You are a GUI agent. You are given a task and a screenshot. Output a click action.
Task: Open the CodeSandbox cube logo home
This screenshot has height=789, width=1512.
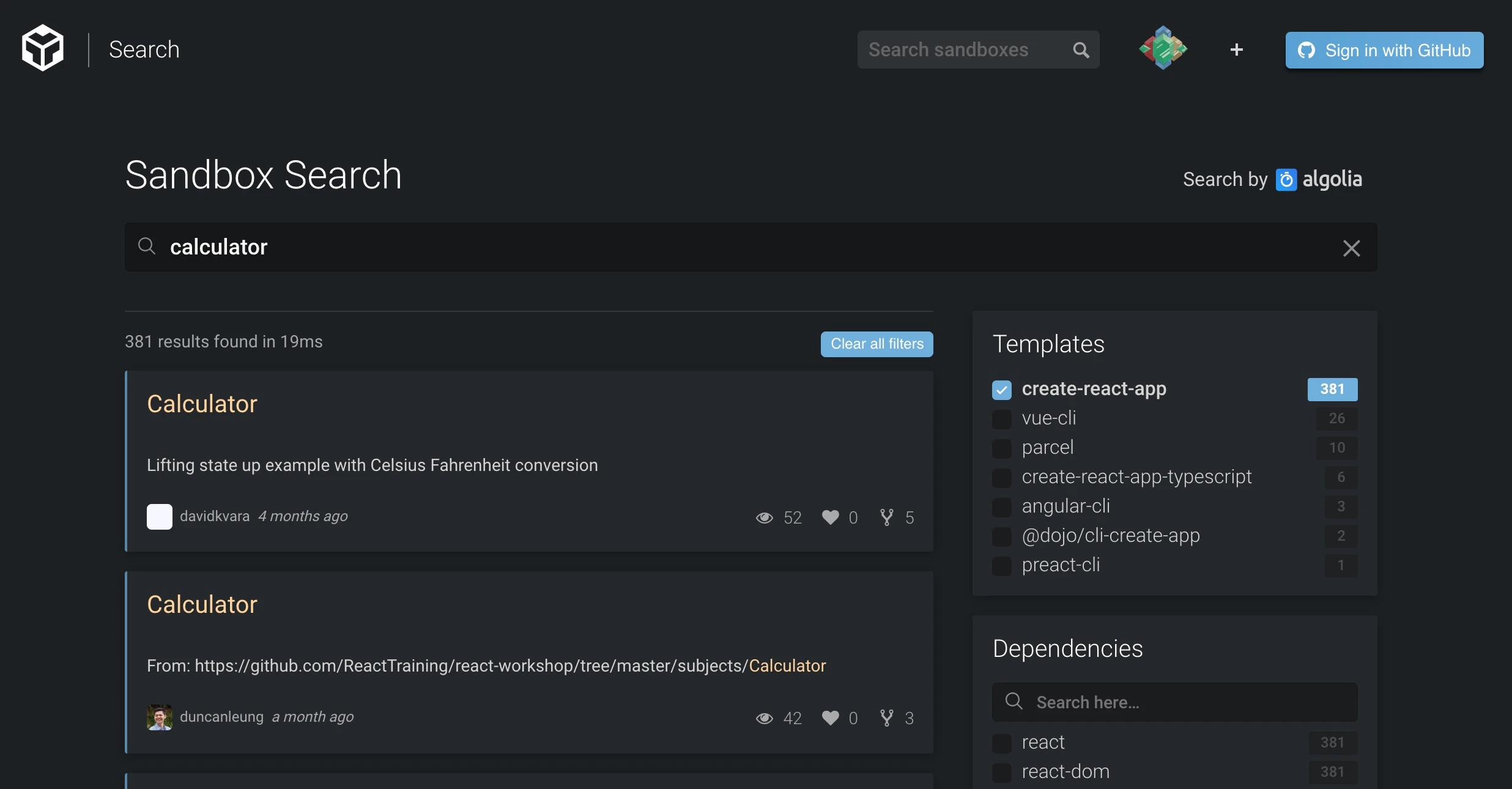(x=42, y=48)
